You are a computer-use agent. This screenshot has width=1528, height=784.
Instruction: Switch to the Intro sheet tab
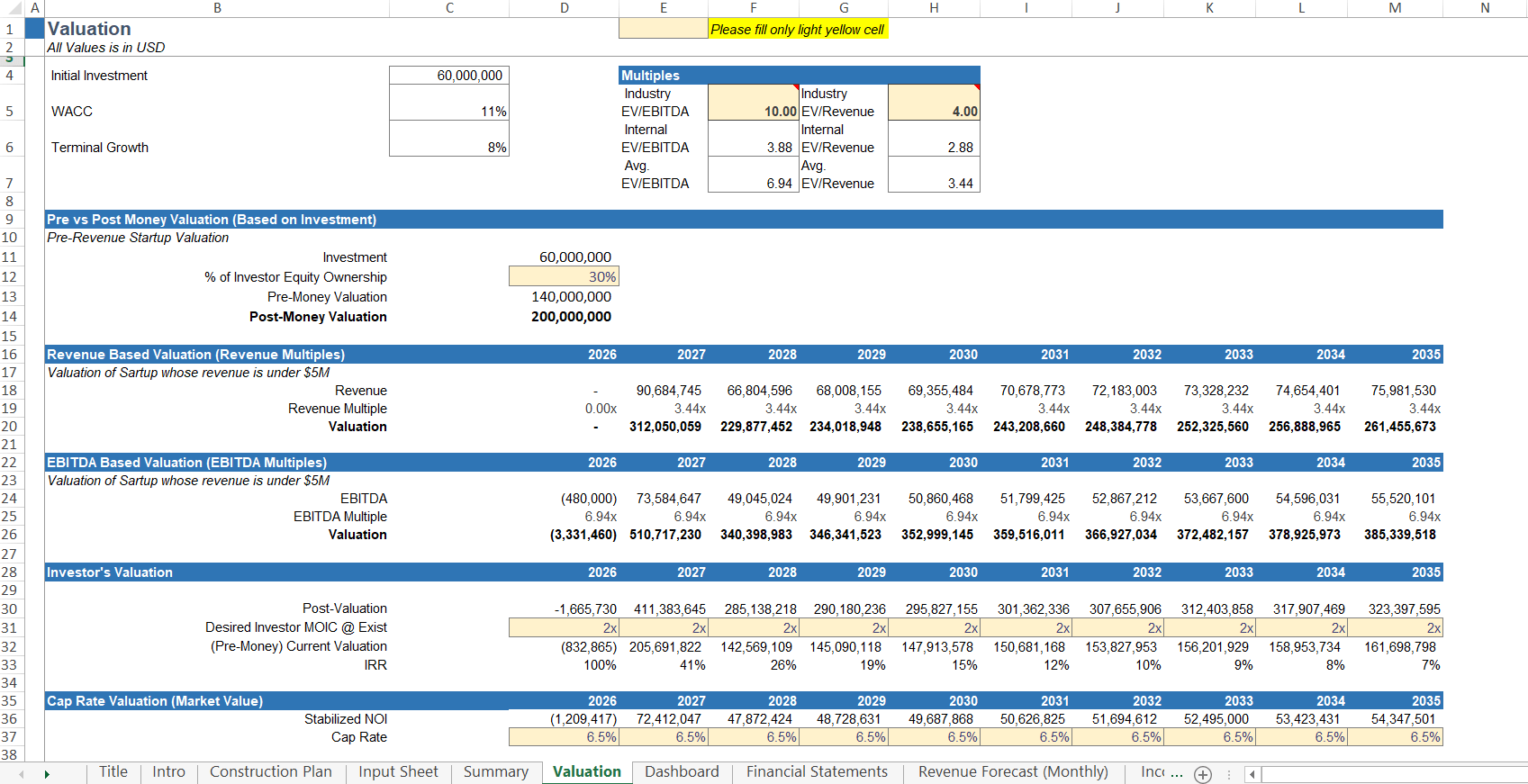[168, 772]
